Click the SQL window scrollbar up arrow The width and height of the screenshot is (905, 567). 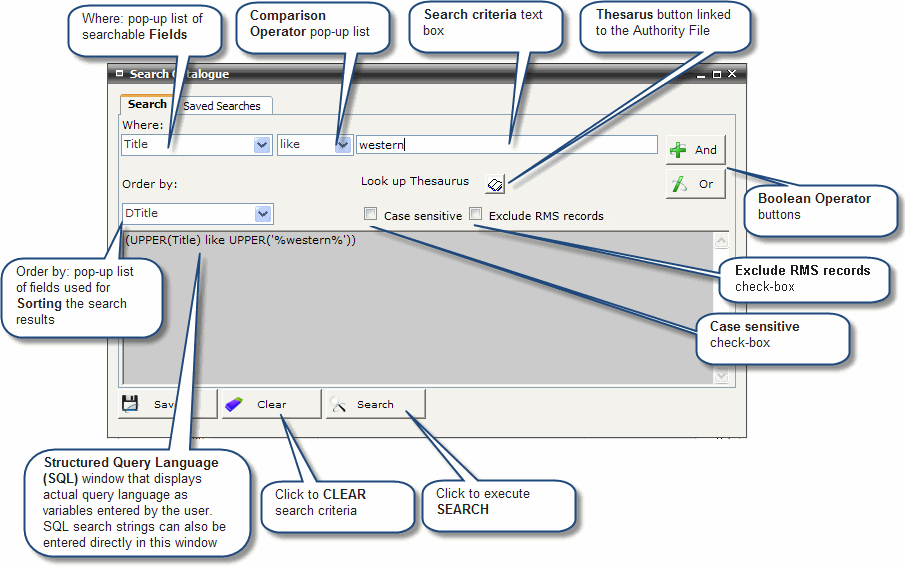point(722,241)
